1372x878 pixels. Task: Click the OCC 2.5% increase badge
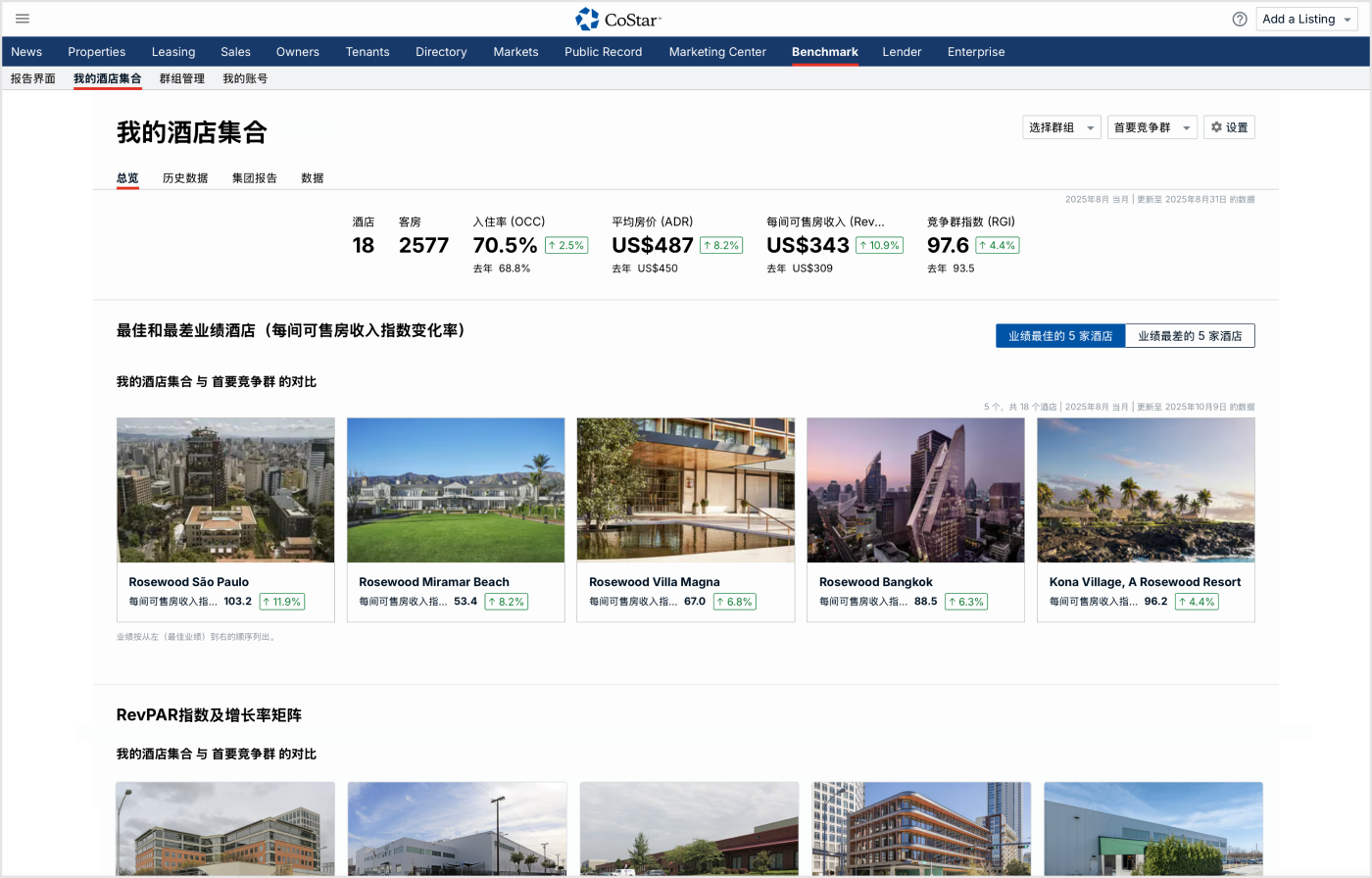[566, 245]
